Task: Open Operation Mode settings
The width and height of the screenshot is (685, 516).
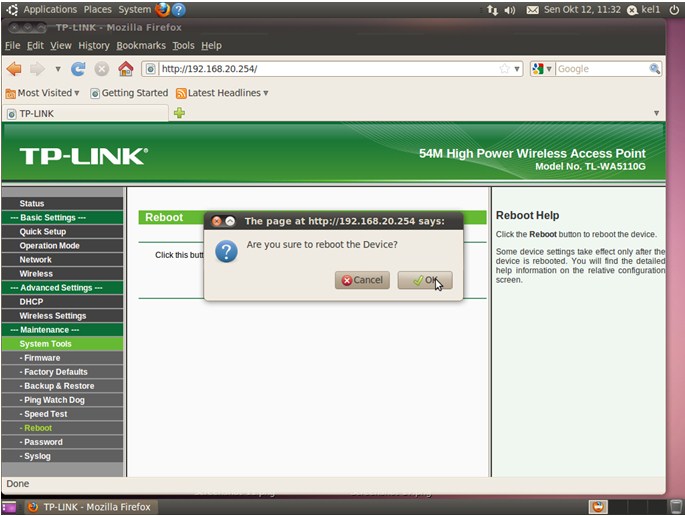Action: [x=62, y=246]
